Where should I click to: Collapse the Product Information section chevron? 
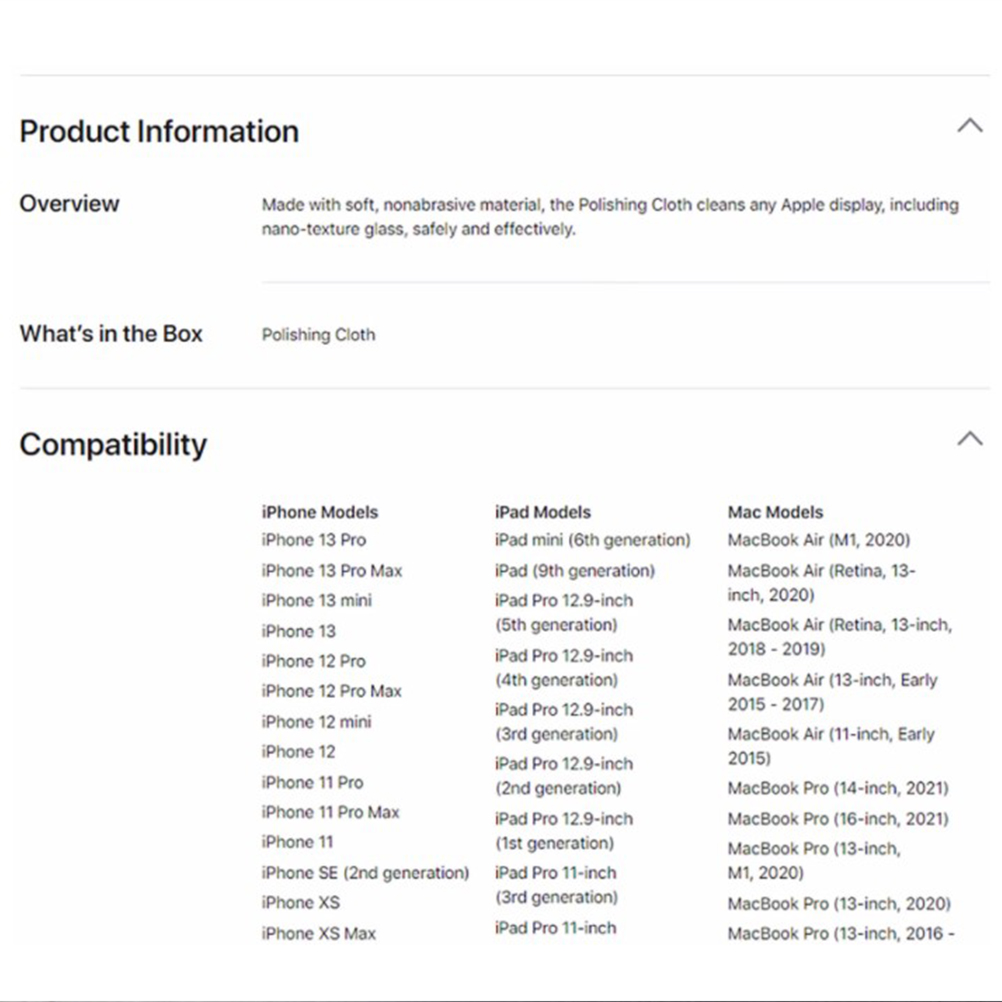[x=969, y=126]
